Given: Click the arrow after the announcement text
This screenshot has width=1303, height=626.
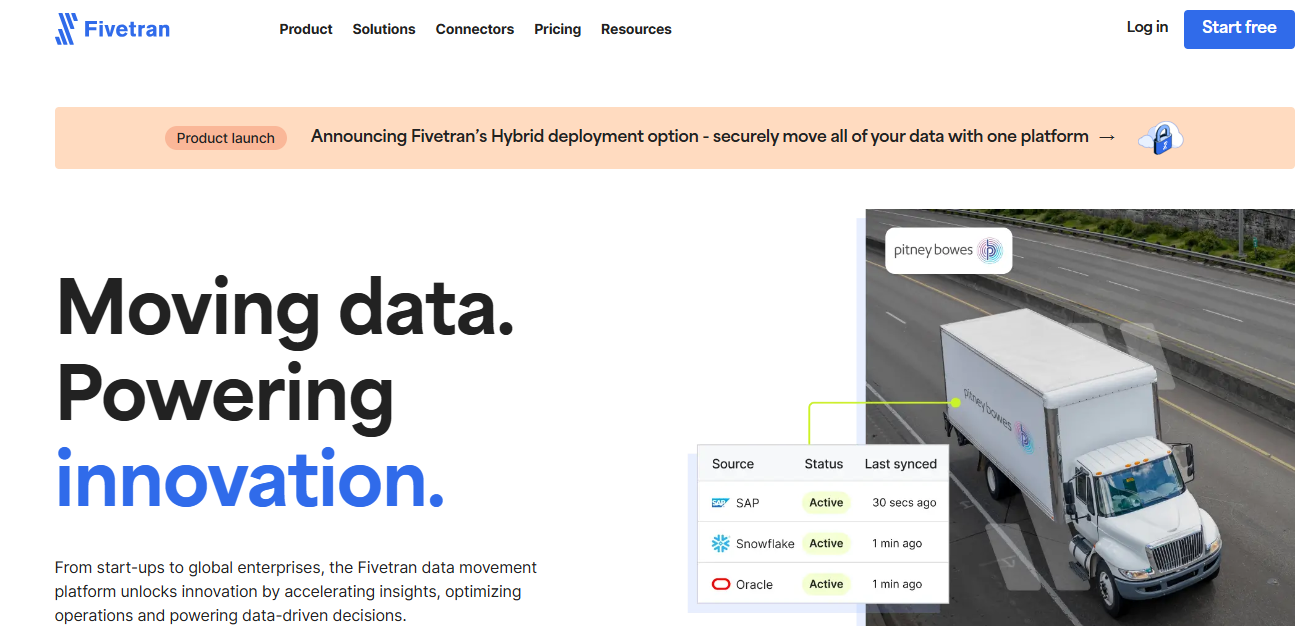Looking at the screenshot, I should click(x=1107, y=137).
